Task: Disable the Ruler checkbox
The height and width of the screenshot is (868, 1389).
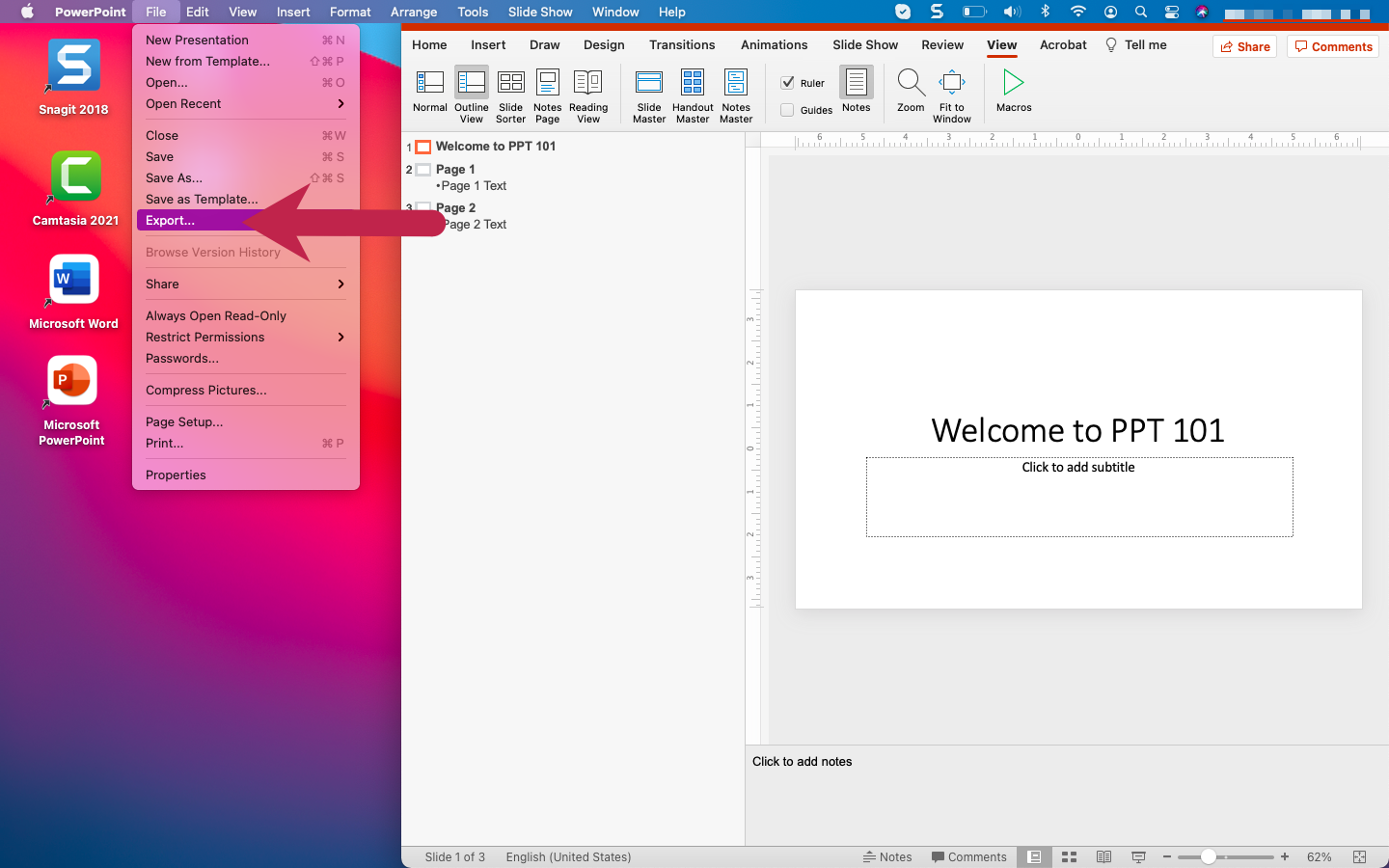Action: pos(788,82)
